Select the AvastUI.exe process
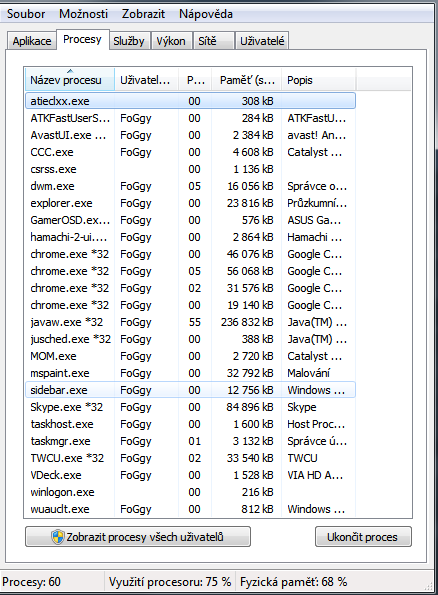This screenshot has width=438, height=595. pyautogui.click(x=190, y=135)
